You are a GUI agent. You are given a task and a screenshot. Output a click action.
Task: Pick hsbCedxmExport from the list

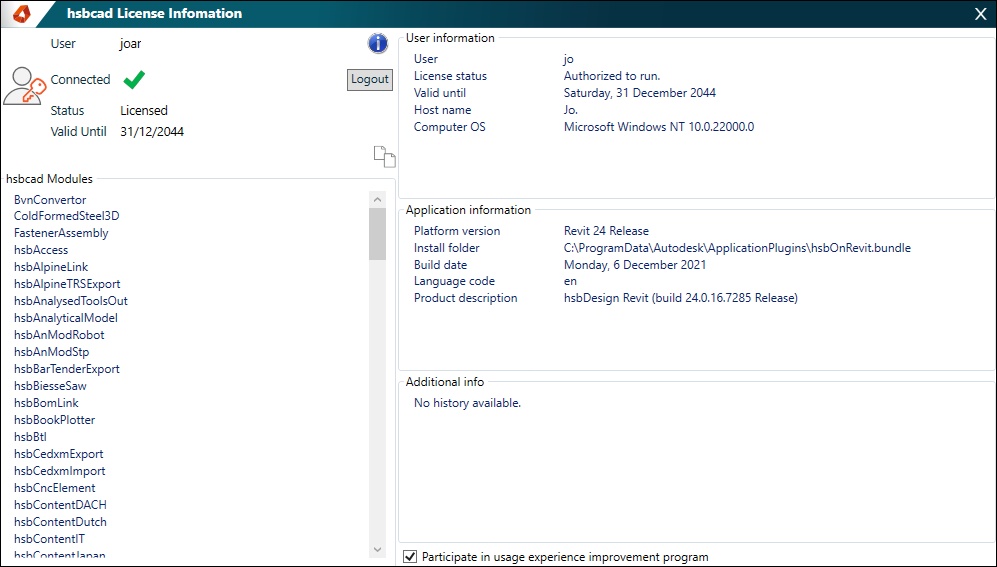click(58, 454)
